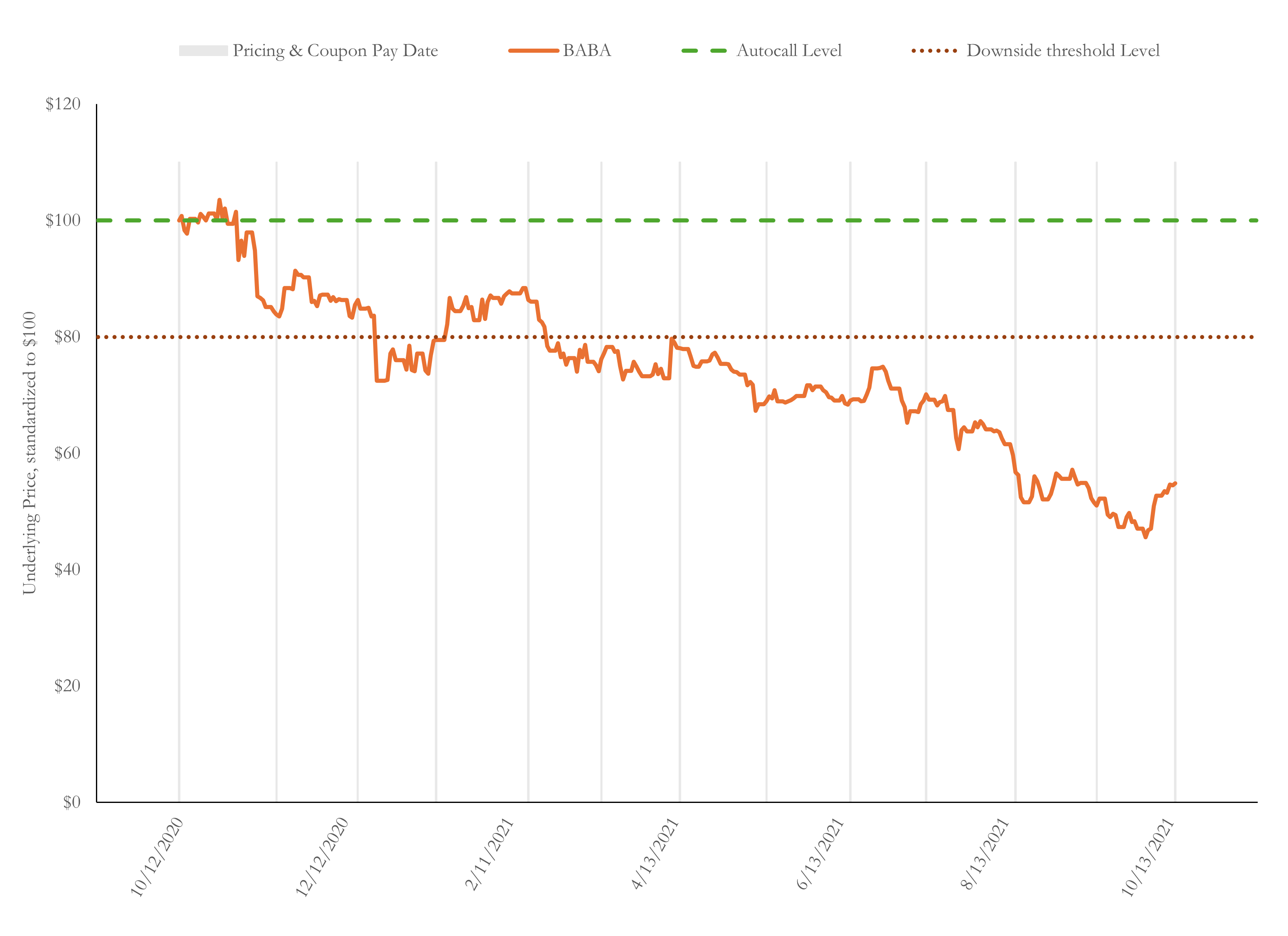Image resolution: width=1288 pixels, height=936 pixels.
Task: Click the orange BABA legend line marker
Action: (533, 51)
